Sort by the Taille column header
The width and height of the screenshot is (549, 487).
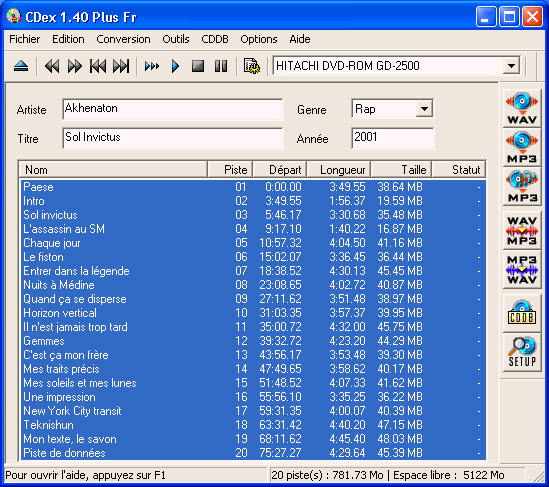tap(401, 169)
